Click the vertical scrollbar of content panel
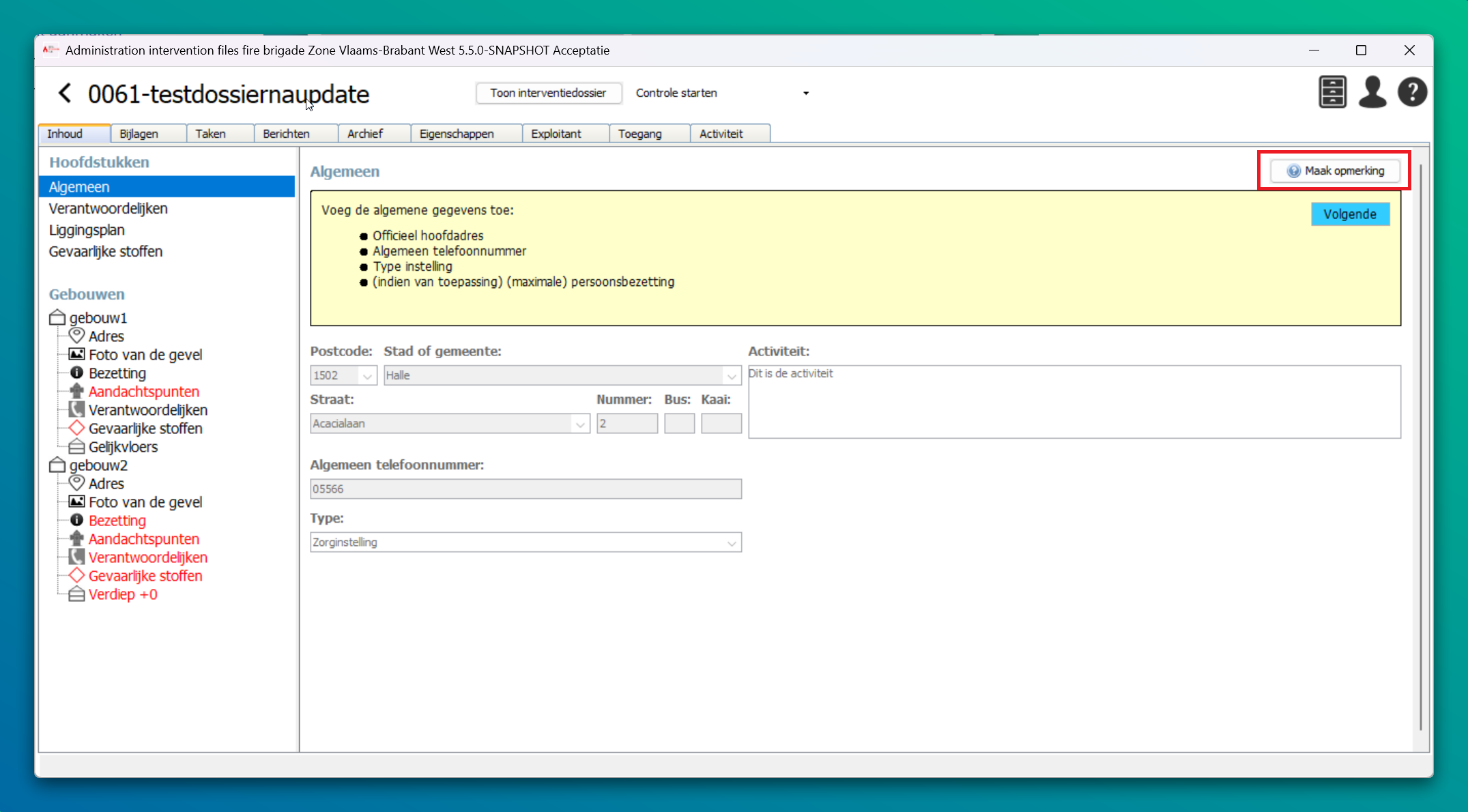The width and height of the screenshot is (1468, 812). coord(1420,448)
